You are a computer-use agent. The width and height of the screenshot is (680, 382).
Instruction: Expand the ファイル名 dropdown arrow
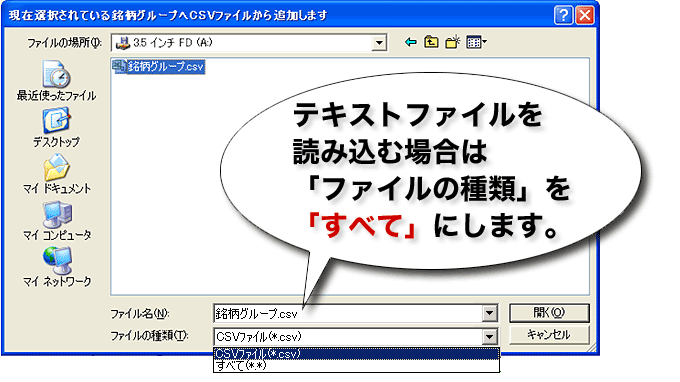coord(489,313)
